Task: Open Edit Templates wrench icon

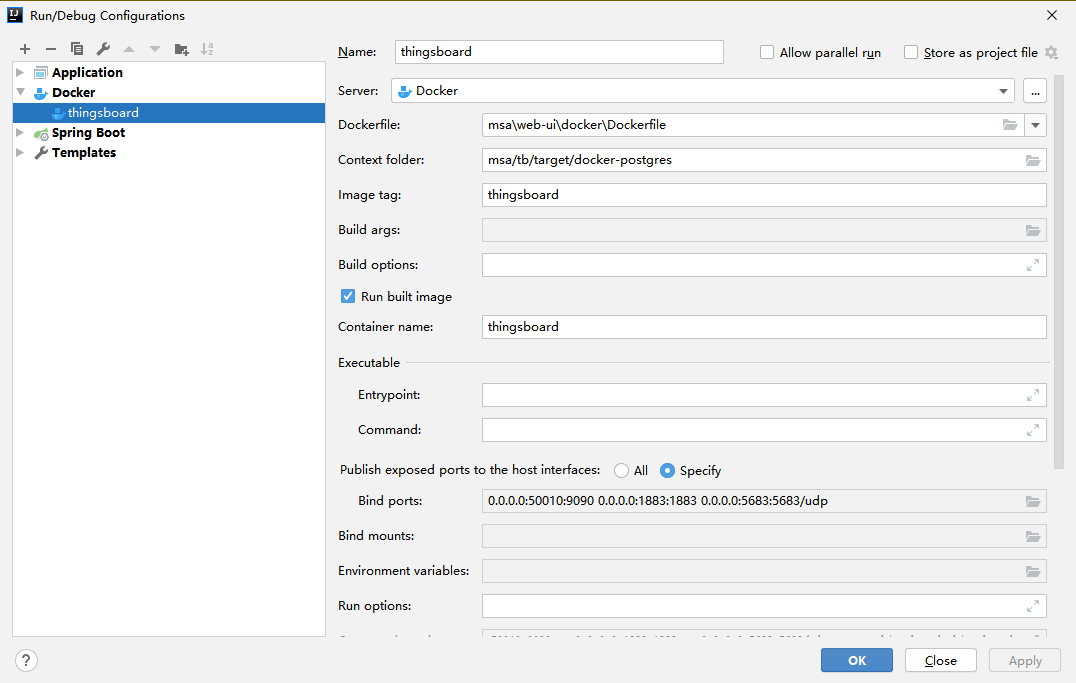Action: pos(103,49)
